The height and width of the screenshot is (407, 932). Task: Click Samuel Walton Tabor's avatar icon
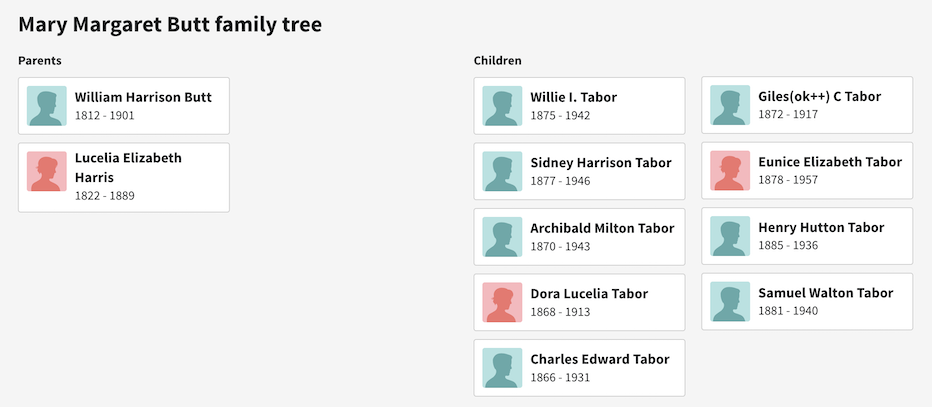(730, 302)
